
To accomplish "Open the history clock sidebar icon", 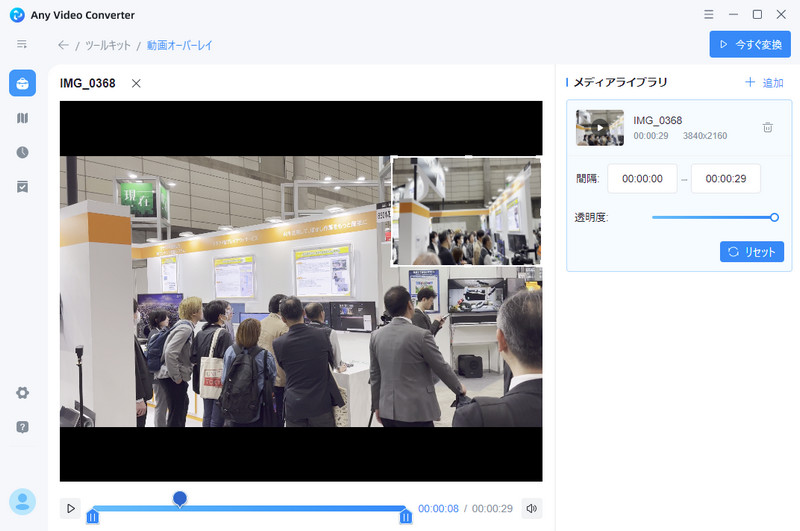I will pyautogui.click(x=22, y=153).
